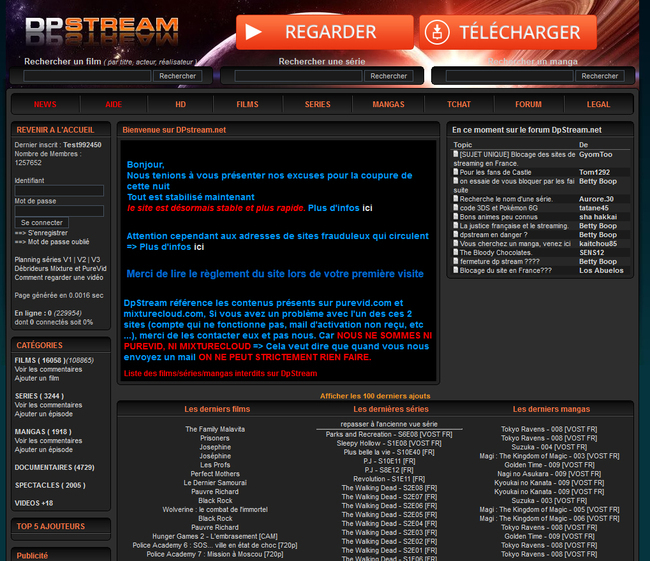650x561 pixels.
Task: Focus the manga search text field
Action: pyautogui.click(x=509, y=76)
